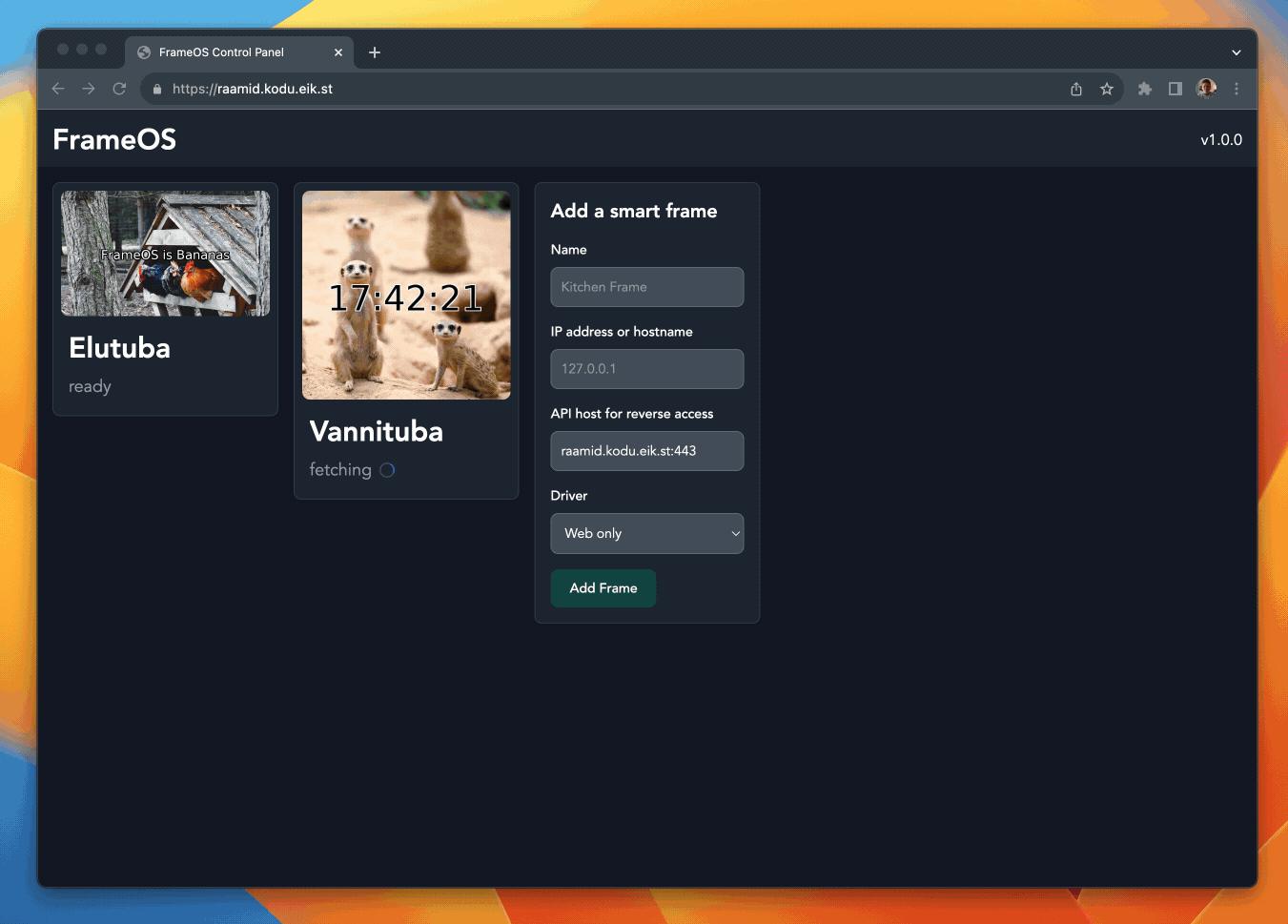Screen dimensions: 1288x924
Task: Click the FrameOS header title
Action: coord(114,139)
